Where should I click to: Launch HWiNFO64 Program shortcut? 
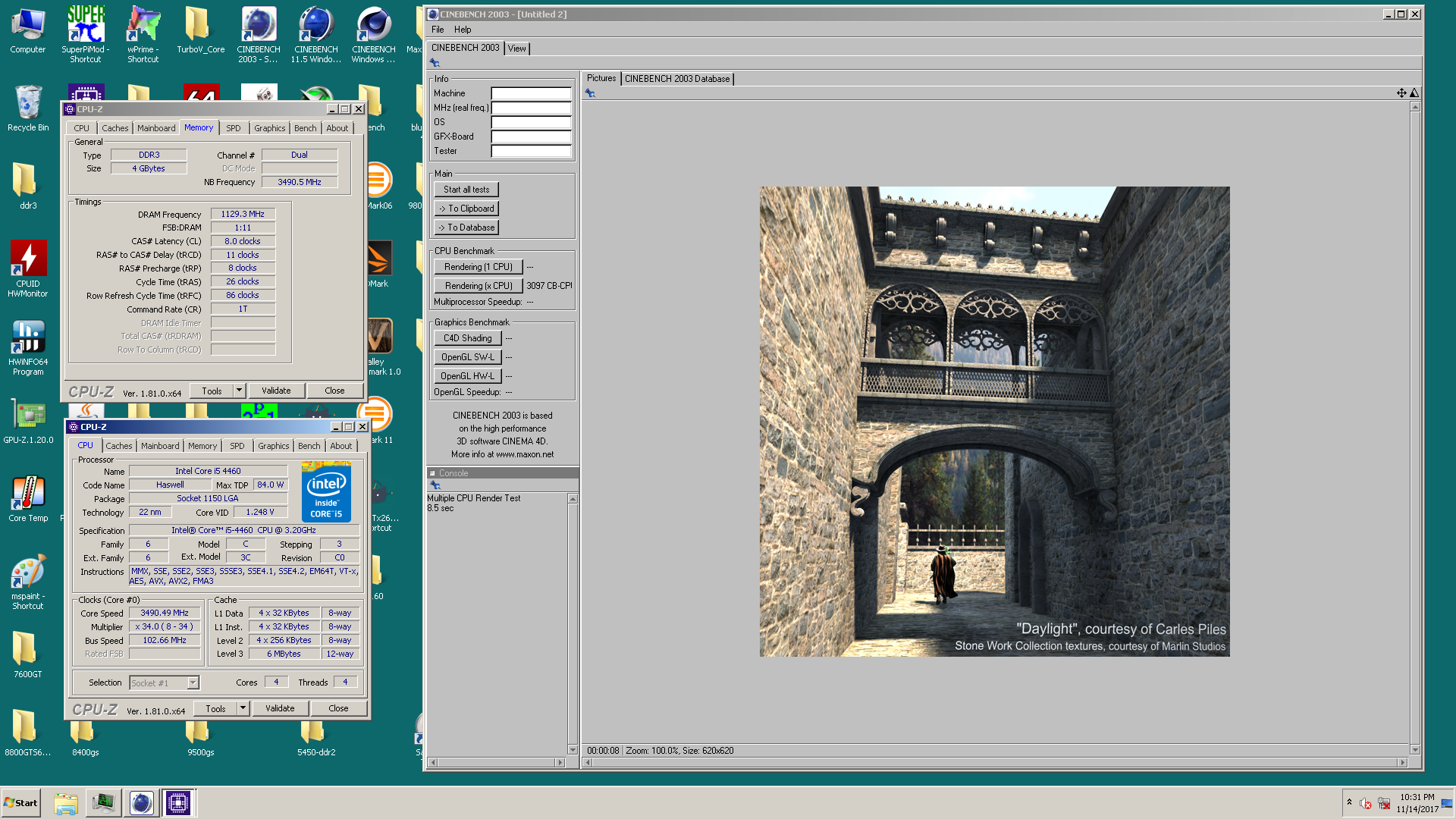(28, 347)
